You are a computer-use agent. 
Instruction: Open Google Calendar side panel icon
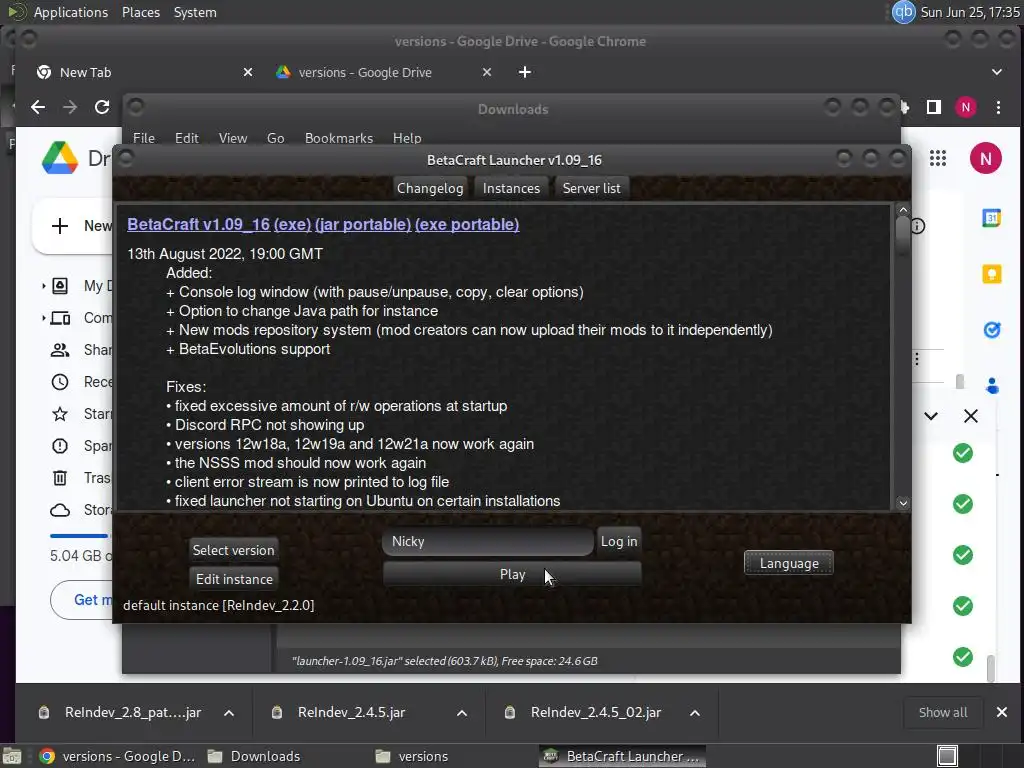coord(991,218)
